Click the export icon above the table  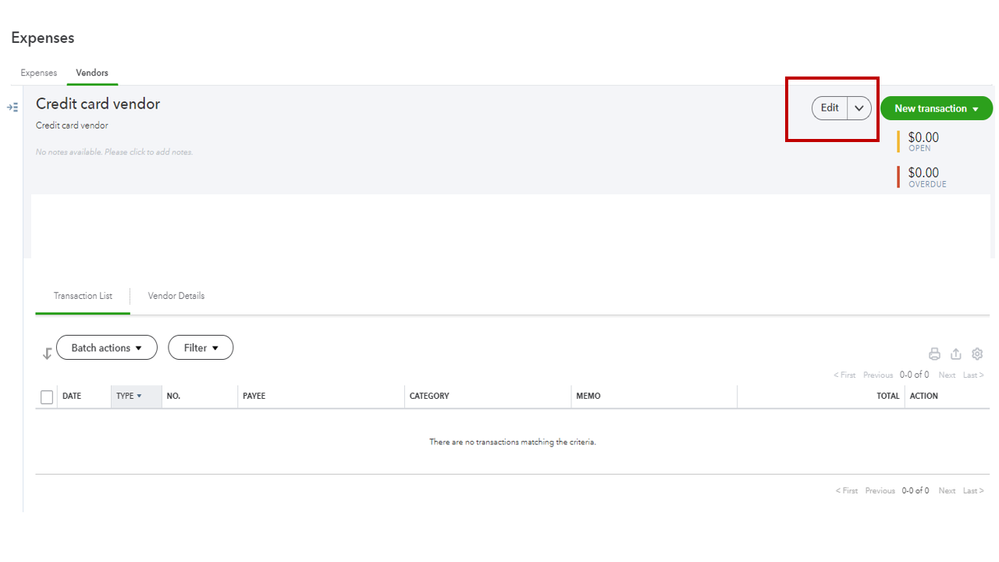click(x=956, y=354)
